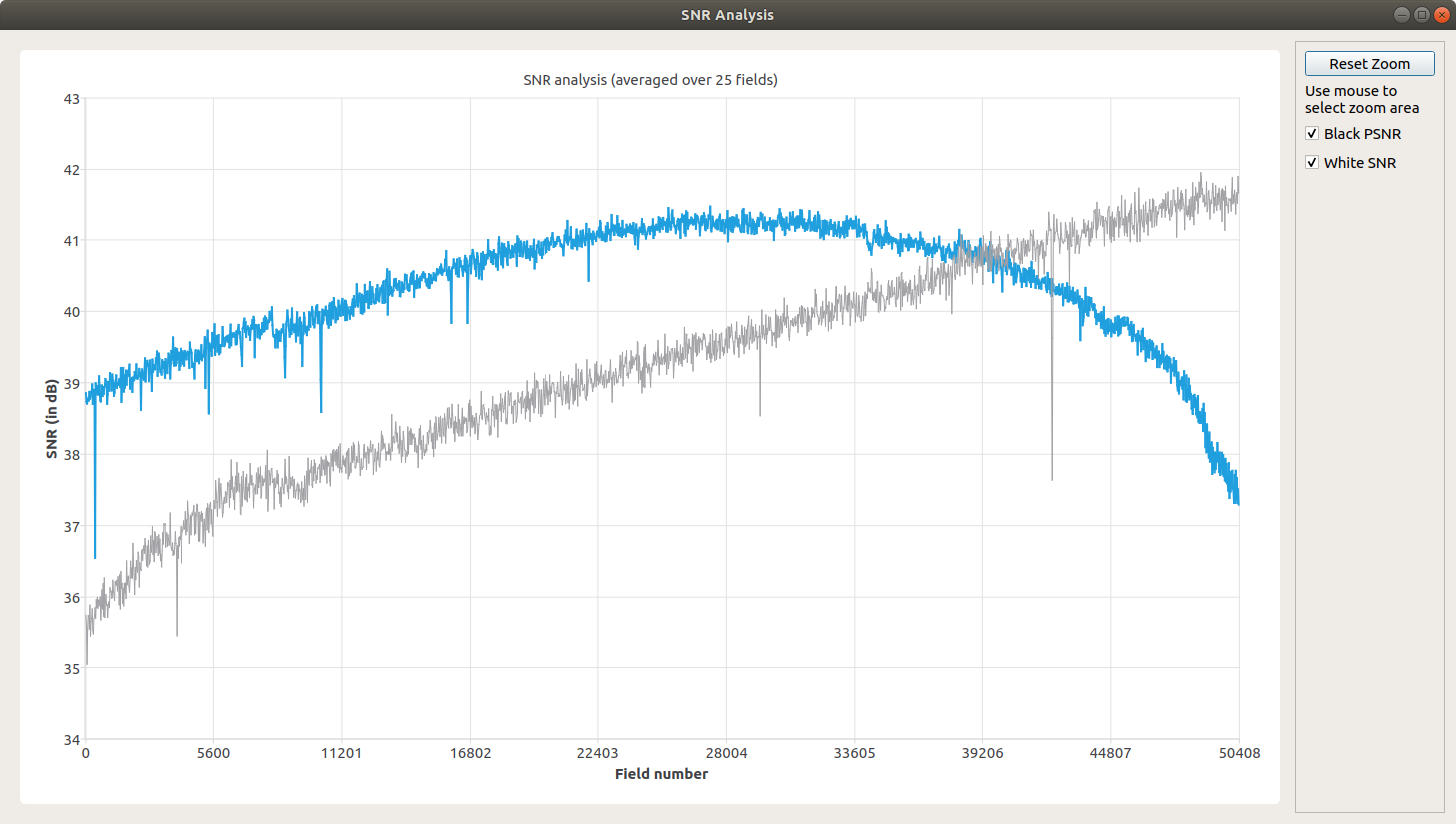Maximize the SNR Analysis window
1456x824 pixels.
point(1421,14)
